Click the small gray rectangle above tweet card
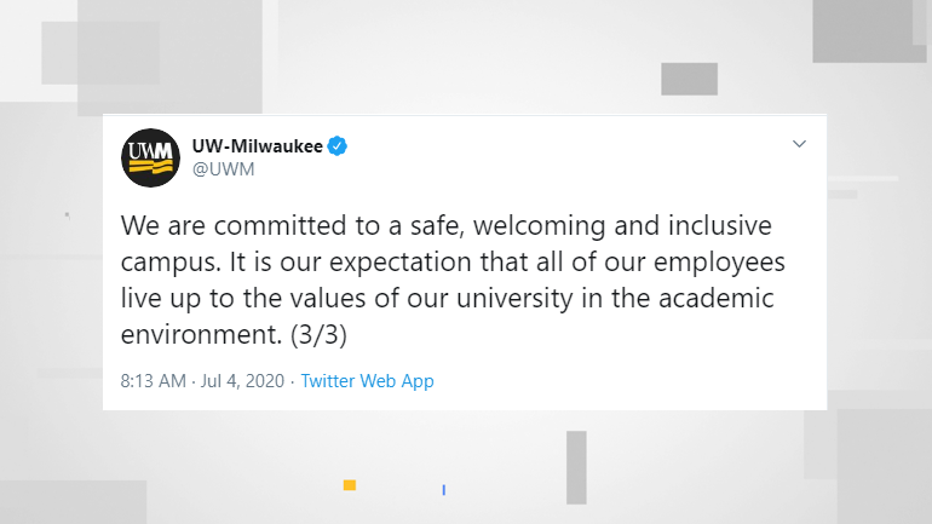 tap(689, 79)
